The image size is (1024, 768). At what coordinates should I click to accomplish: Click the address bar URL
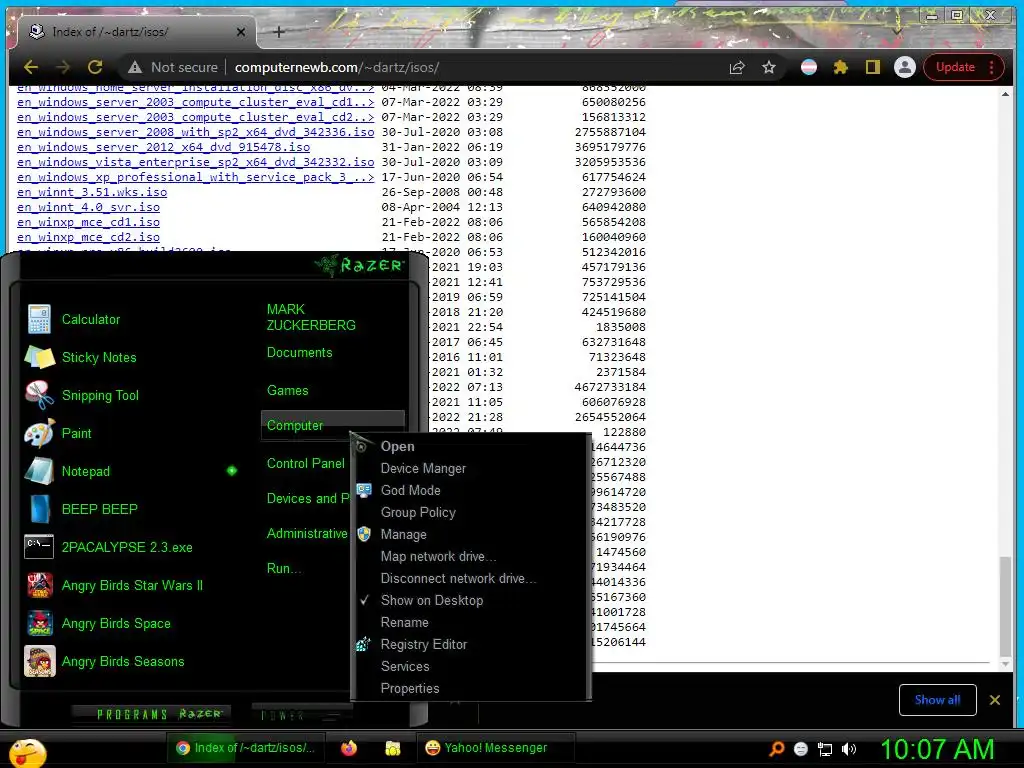pyautogui.click(x=336, y=67)
